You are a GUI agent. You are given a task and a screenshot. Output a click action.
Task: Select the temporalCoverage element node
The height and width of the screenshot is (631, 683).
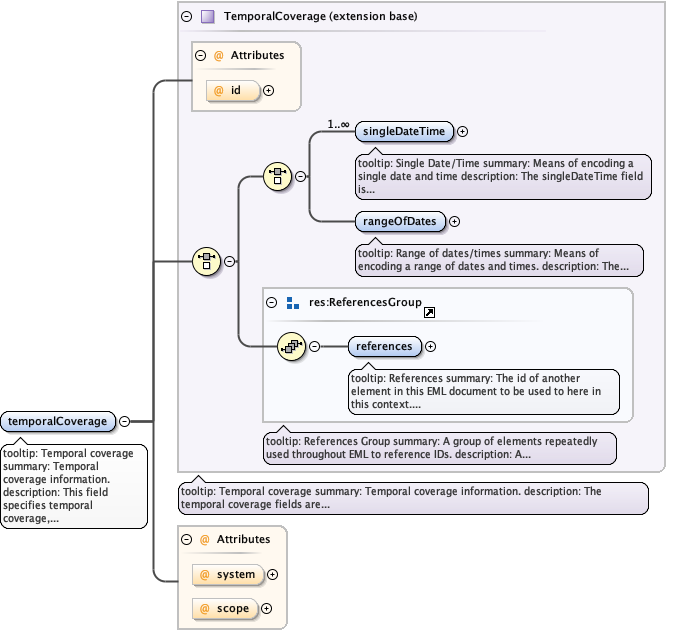coord(58,421)
